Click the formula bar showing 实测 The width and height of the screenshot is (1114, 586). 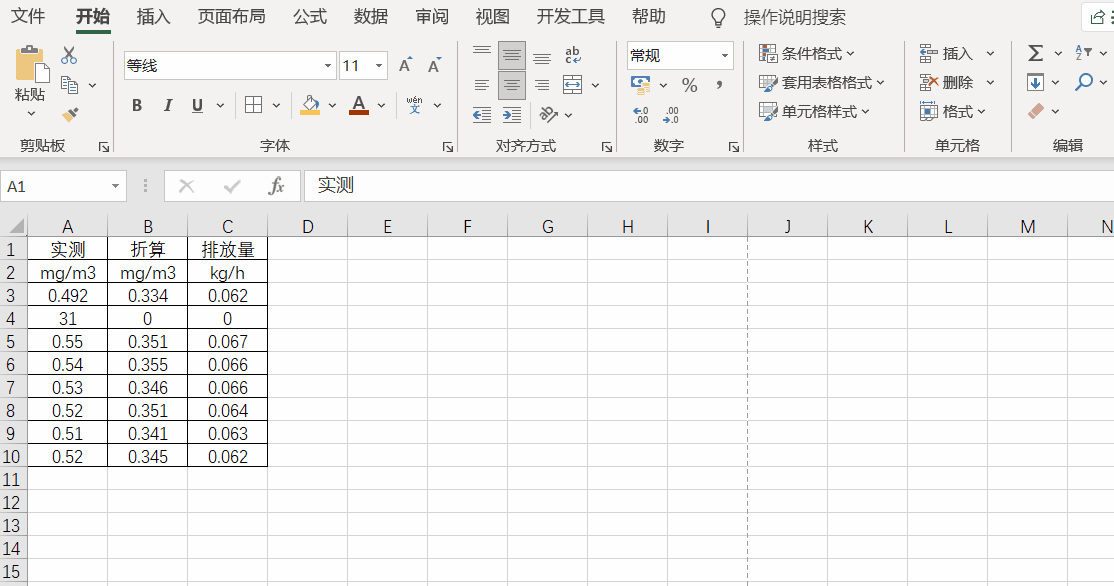click(708, 186)
